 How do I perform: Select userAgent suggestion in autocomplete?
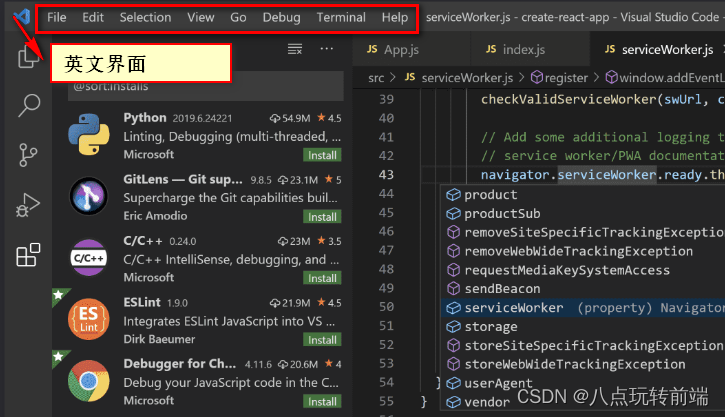(x=583, y=383)
